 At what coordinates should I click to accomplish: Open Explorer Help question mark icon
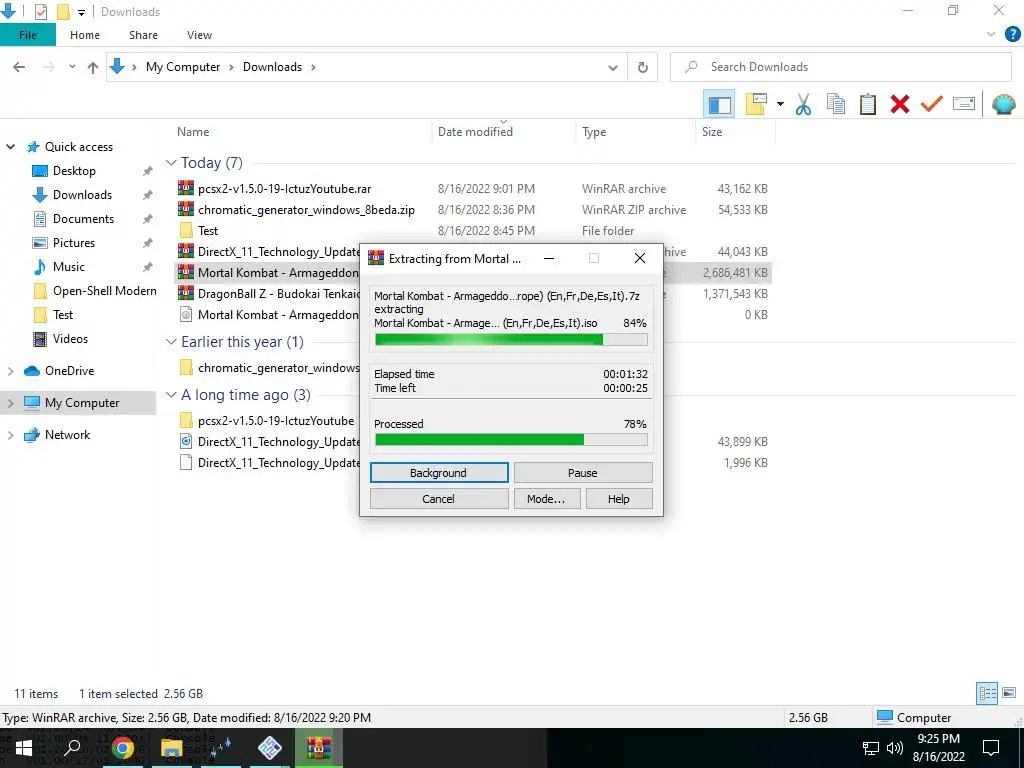pos(1012,35)
